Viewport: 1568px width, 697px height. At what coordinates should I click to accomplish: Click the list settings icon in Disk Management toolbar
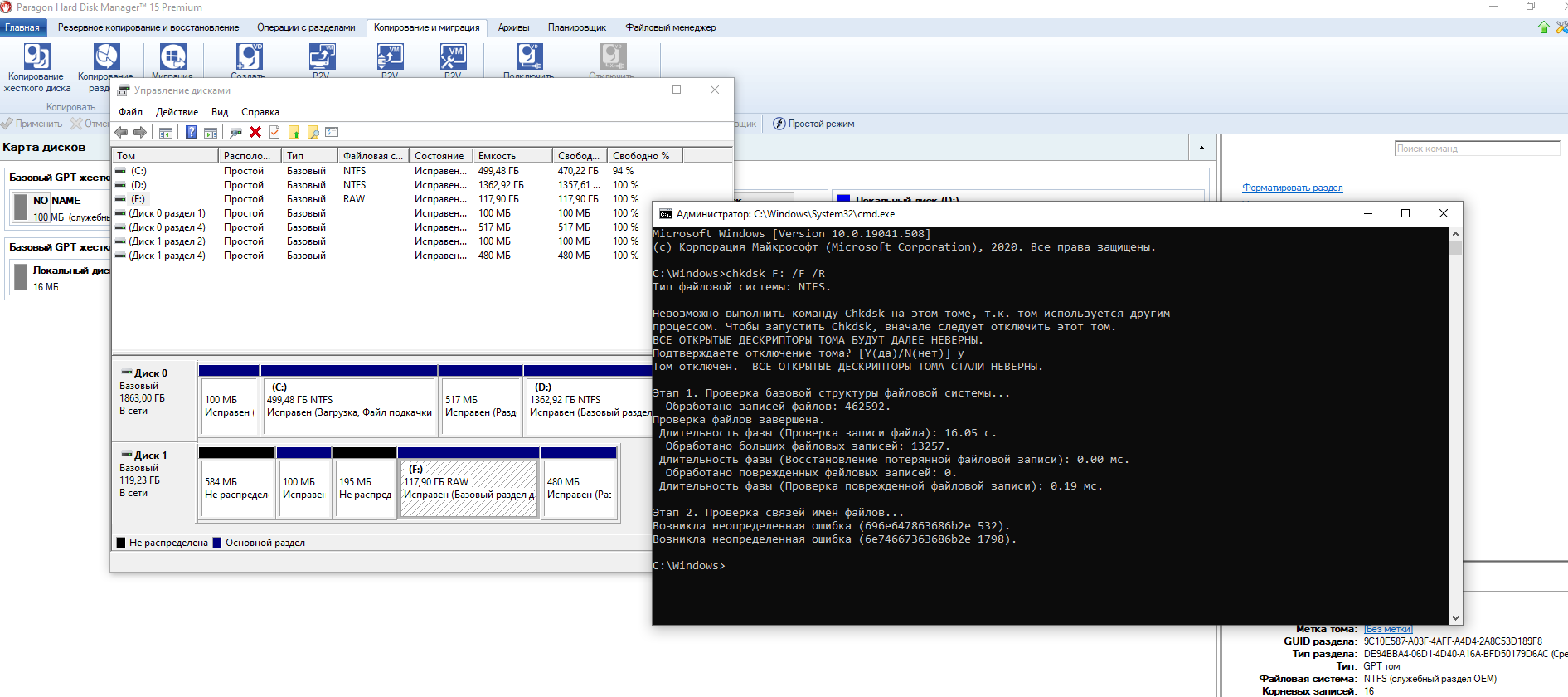tap(333, 133)
